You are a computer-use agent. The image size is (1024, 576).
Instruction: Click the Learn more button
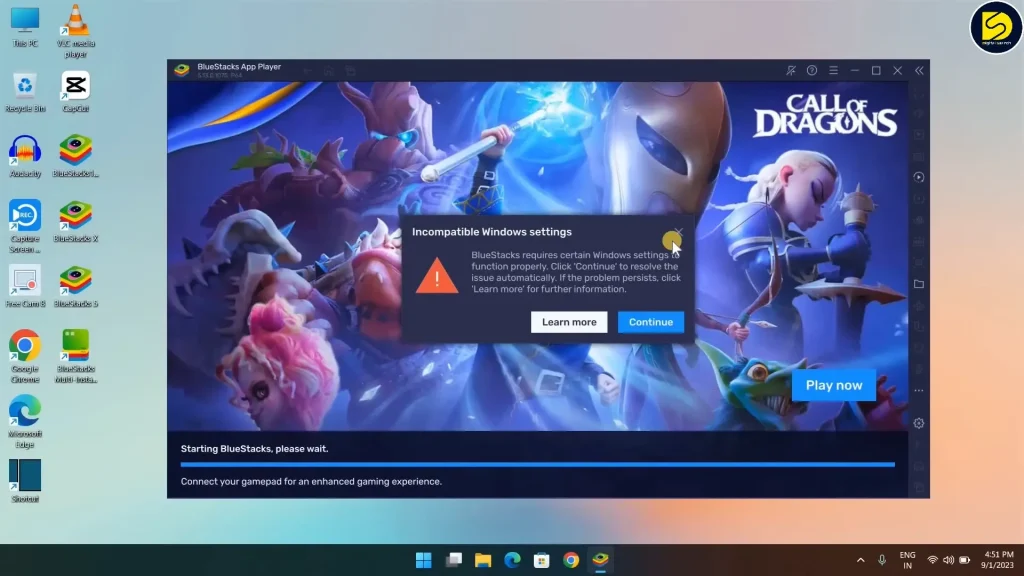click(569, 322)
